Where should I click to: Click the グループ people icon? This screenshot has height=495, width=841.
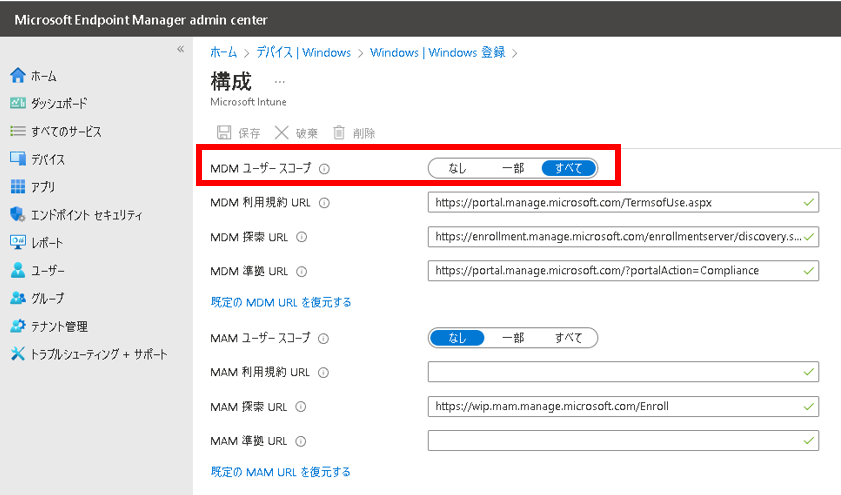point(18,298)
